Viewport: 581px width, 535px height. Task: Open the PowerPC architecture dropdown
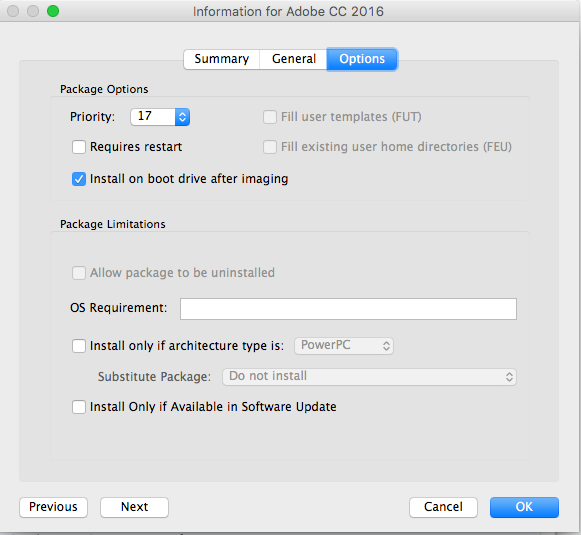pos(344,346)
